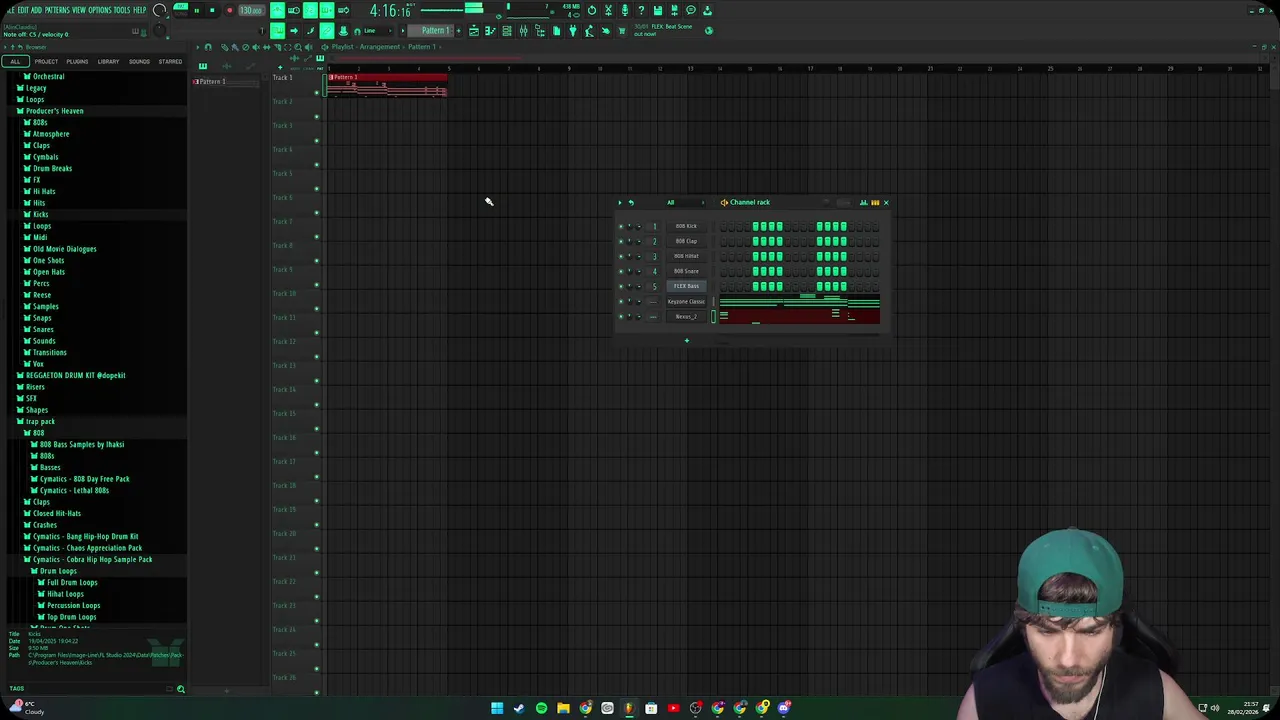Viewport: 1280px width, 720px height.
Task: Select the 808 Kick channel button
Action: (686, 226)
